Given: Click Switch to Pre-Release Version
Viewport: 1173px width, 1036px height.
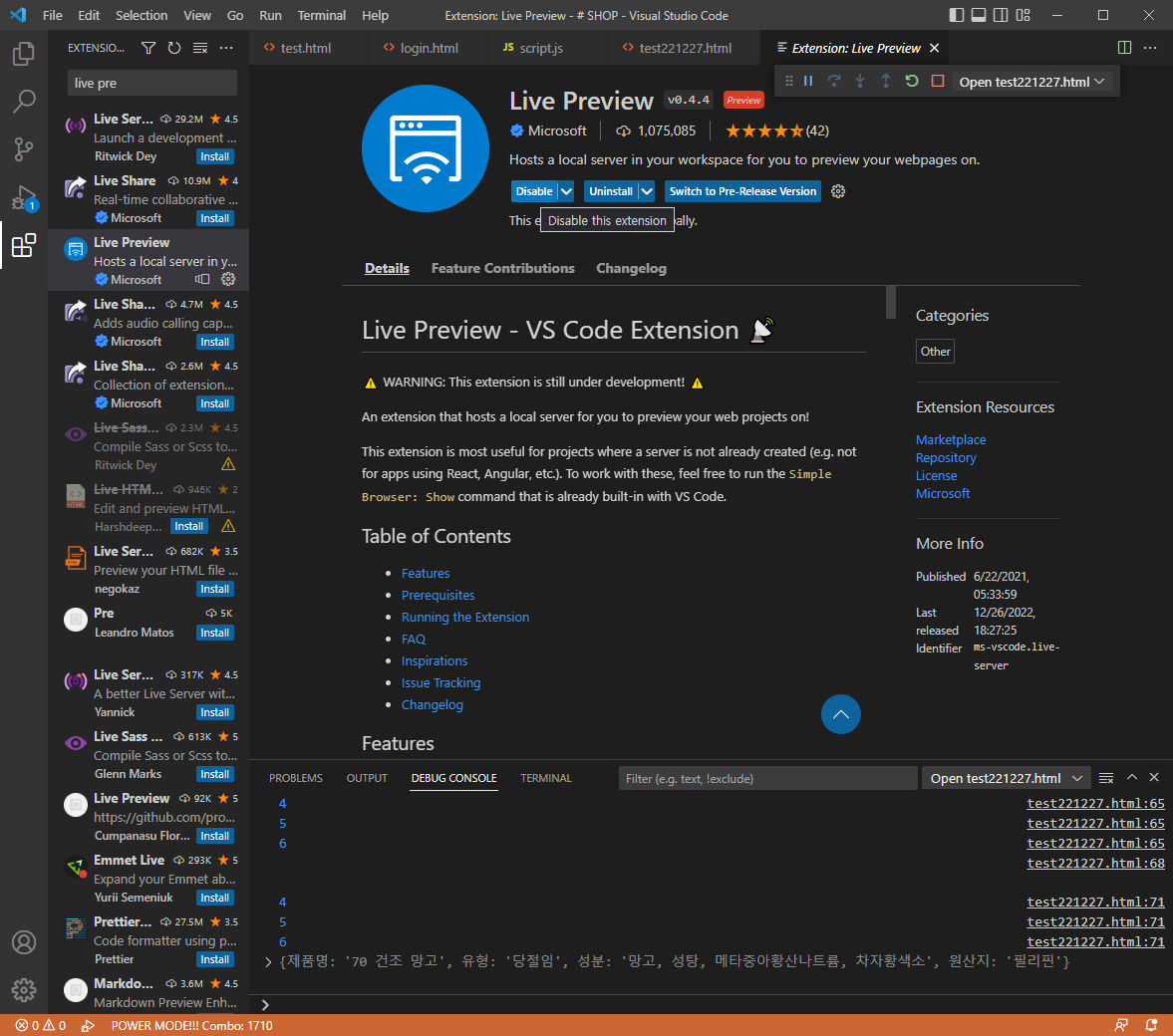Looking at the screenshot, I should tap(742, 191).
